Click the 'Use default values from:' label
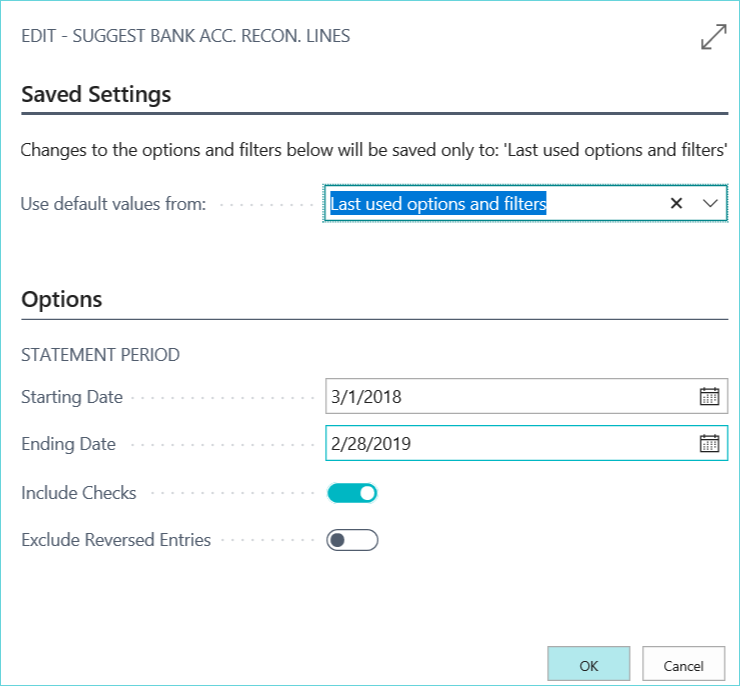 [113, 204]
